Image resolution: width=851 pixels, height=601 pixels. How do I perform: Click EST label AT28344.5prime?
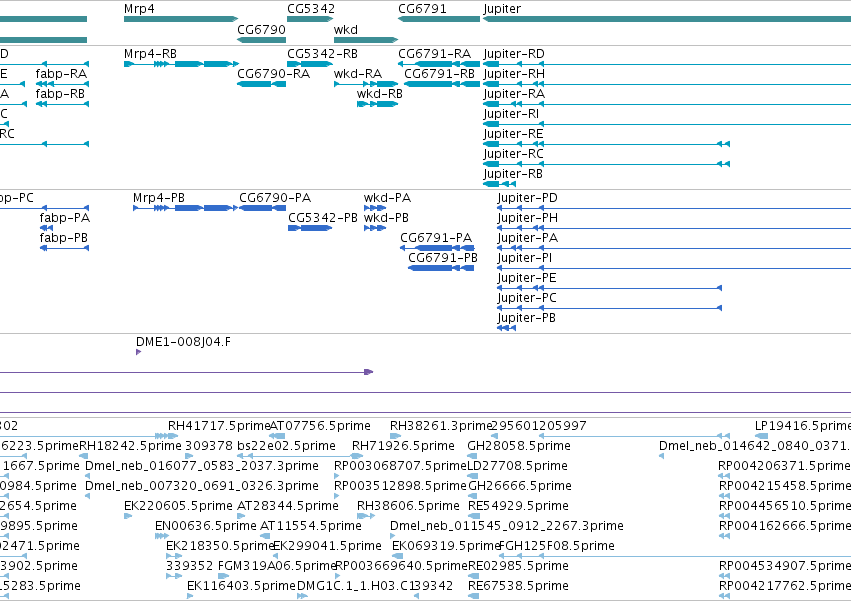pos(288,507)
